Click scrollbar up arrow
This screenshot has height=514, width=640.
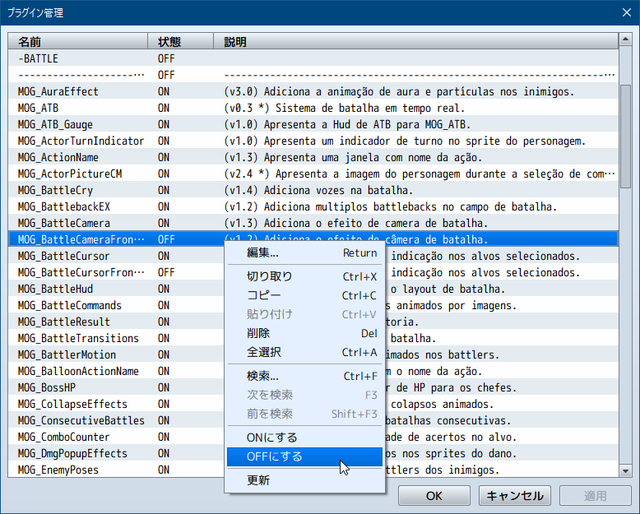625,39
